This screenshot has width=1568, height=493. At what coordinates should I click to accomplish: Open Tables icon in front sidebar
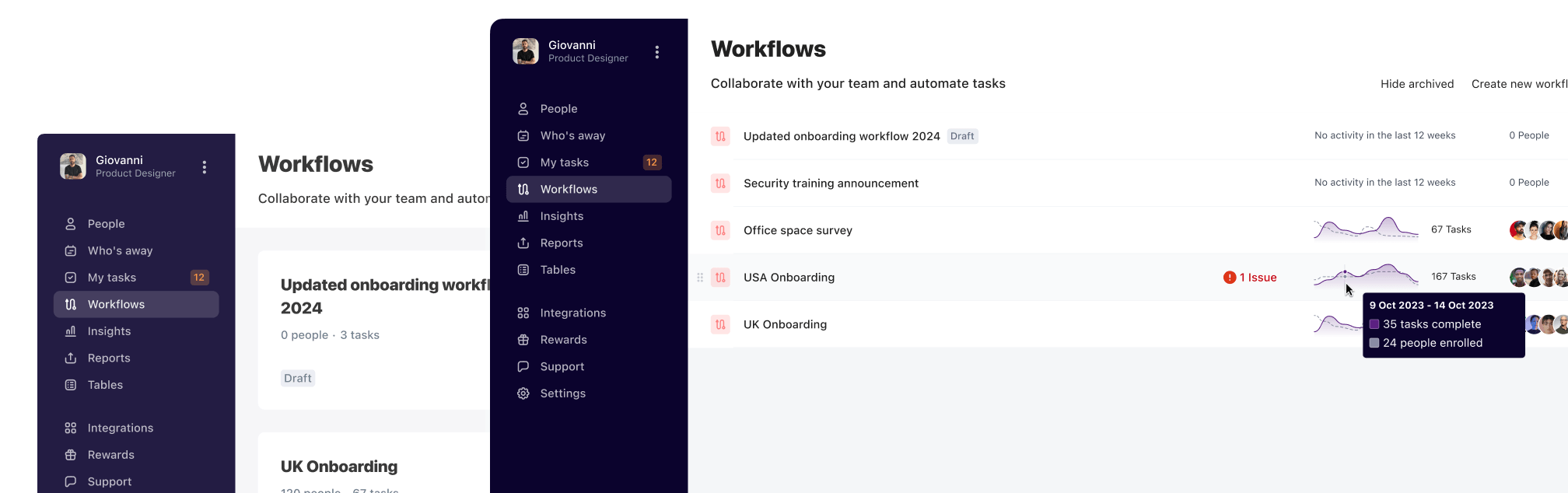pos(523,270)
